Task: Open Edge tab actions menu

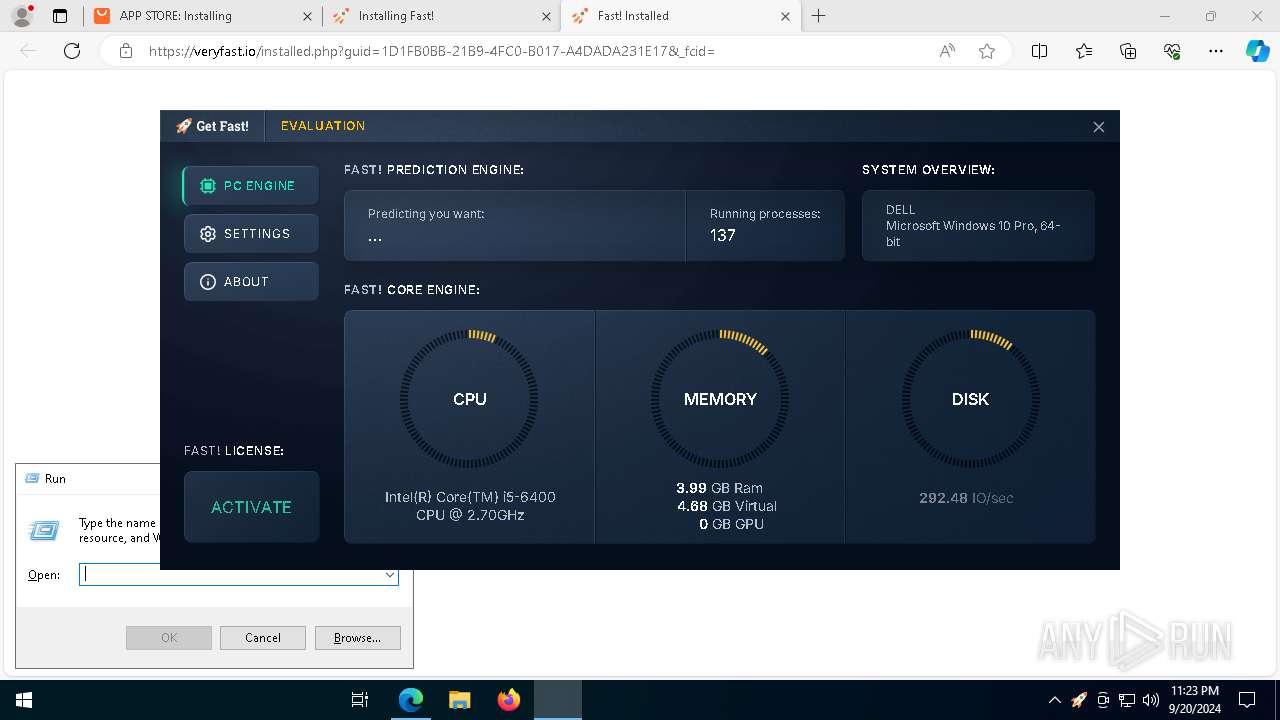Action: (x=60, y=16)
